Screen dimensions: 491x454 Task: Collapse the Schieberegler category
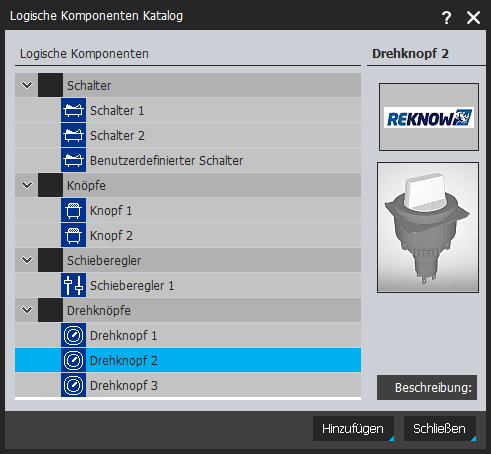point(27,260)
